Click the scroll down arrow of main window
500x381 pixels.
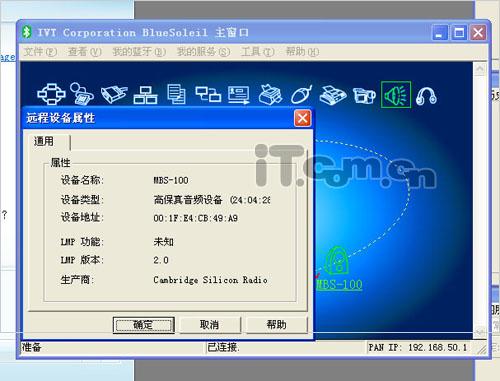click(480, 332)
